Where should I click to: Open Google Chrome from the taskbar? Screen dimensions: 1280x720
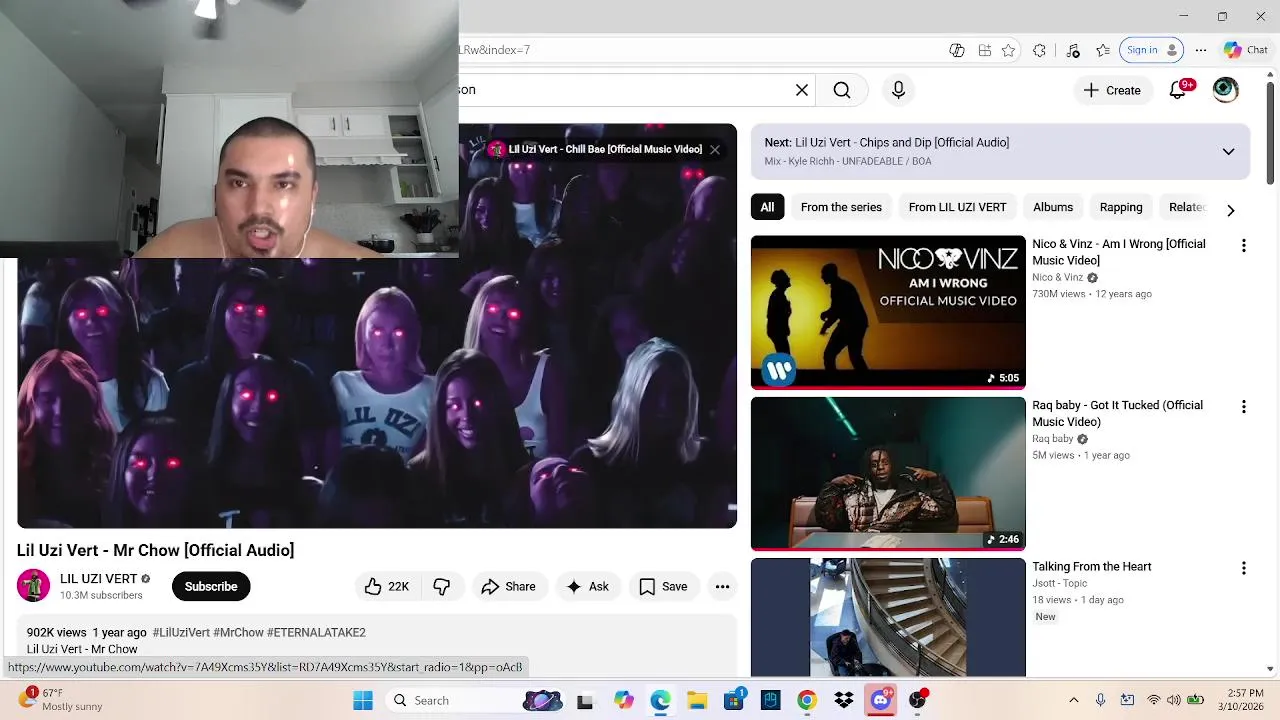click(x=807, y=700)
